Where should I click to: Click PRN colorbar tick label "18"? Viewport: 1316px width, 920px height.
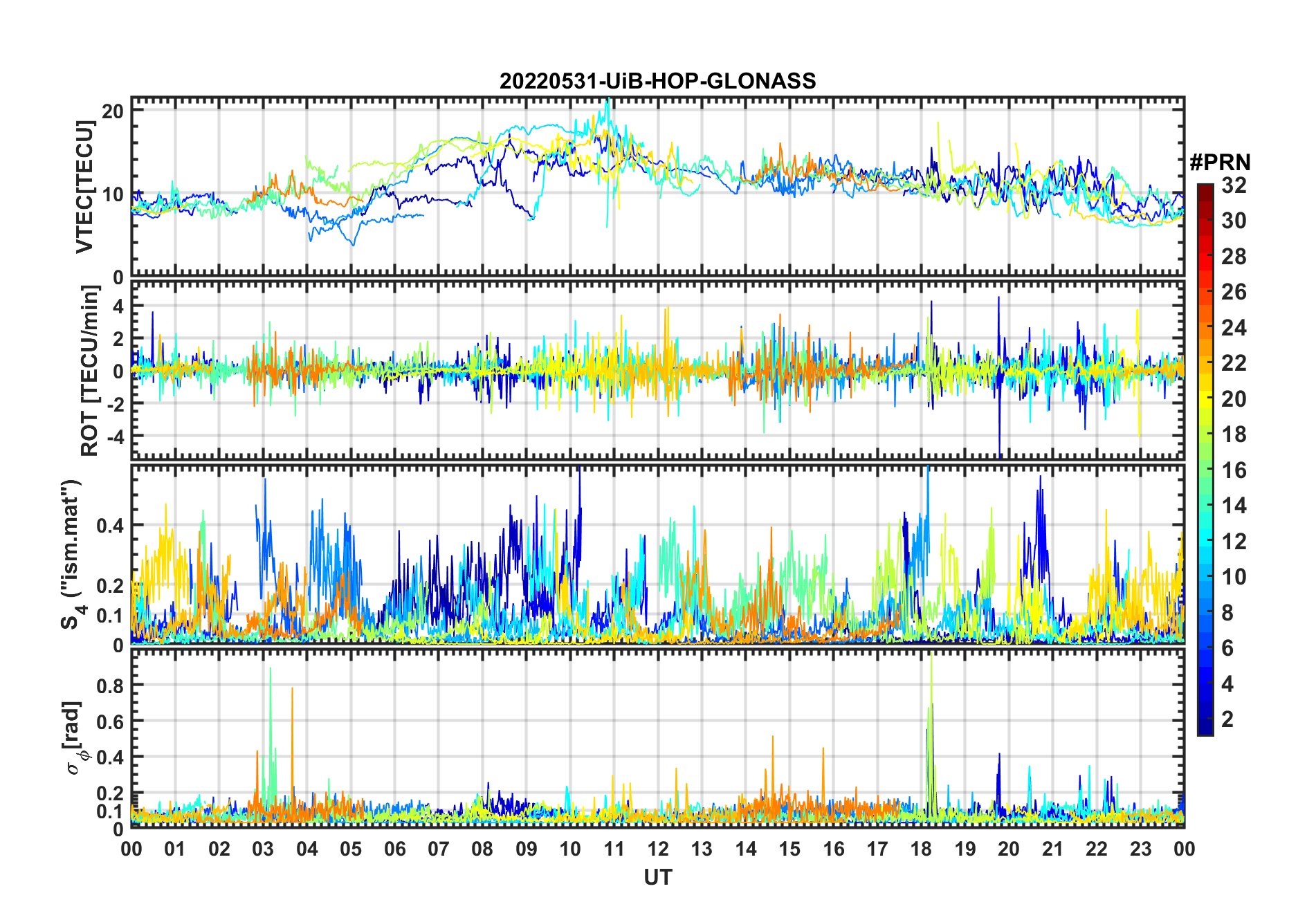point(1234,434)
